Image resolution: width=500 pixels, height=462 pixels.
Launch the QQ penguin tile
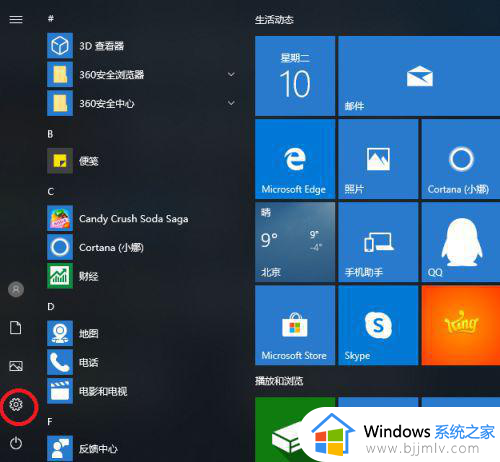[461, 242]
